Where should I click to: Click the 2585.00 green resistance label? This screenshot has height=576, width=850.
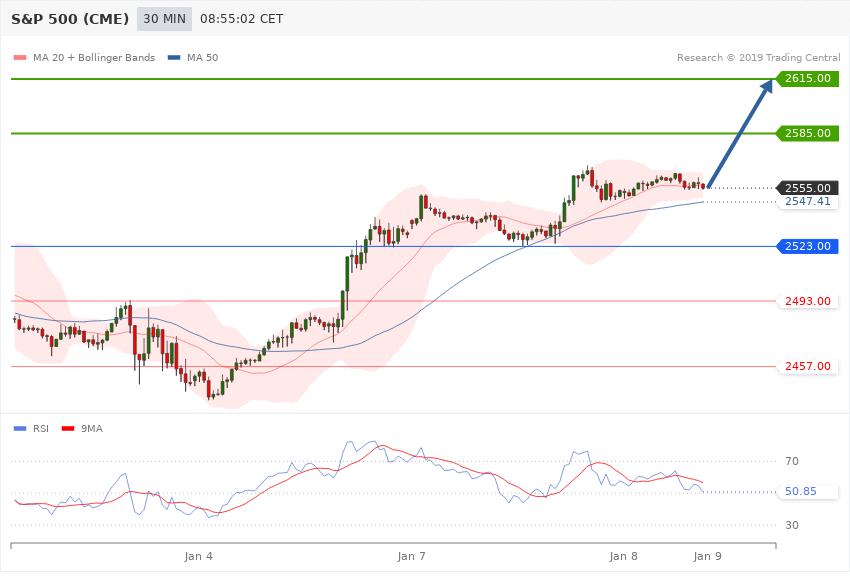click(808, 133)
